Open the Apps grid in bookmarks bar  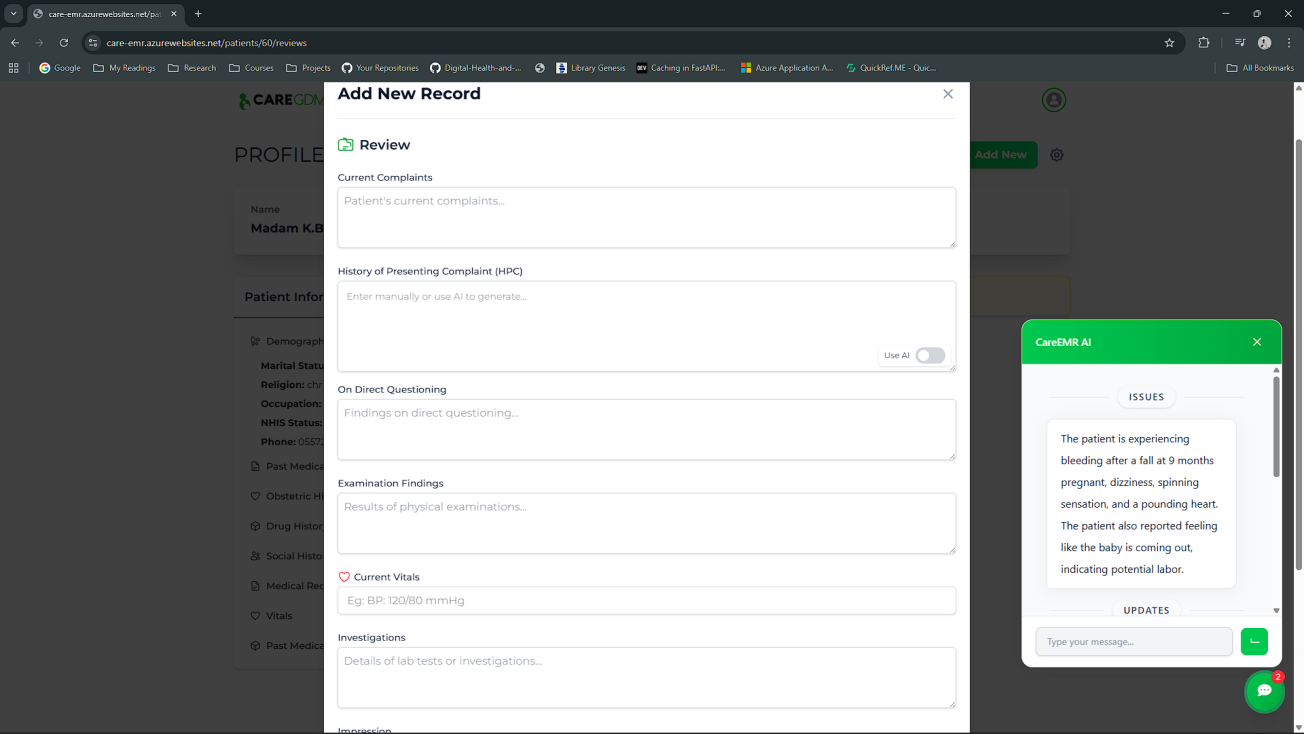(13, 68)
